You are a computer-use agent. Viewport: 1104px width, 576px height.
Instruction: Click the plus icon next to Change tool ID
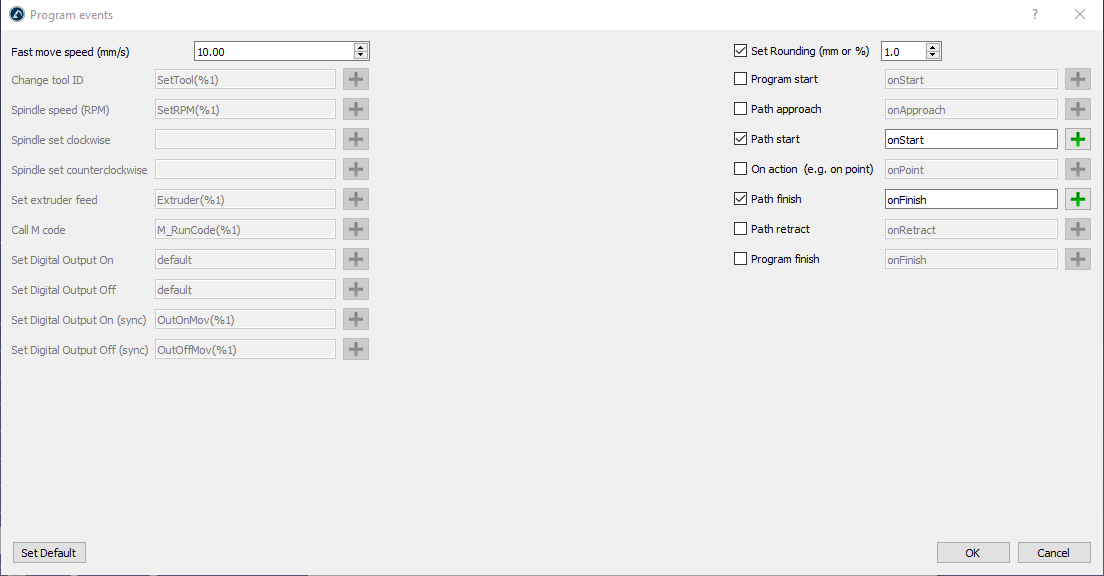[356, 80]
